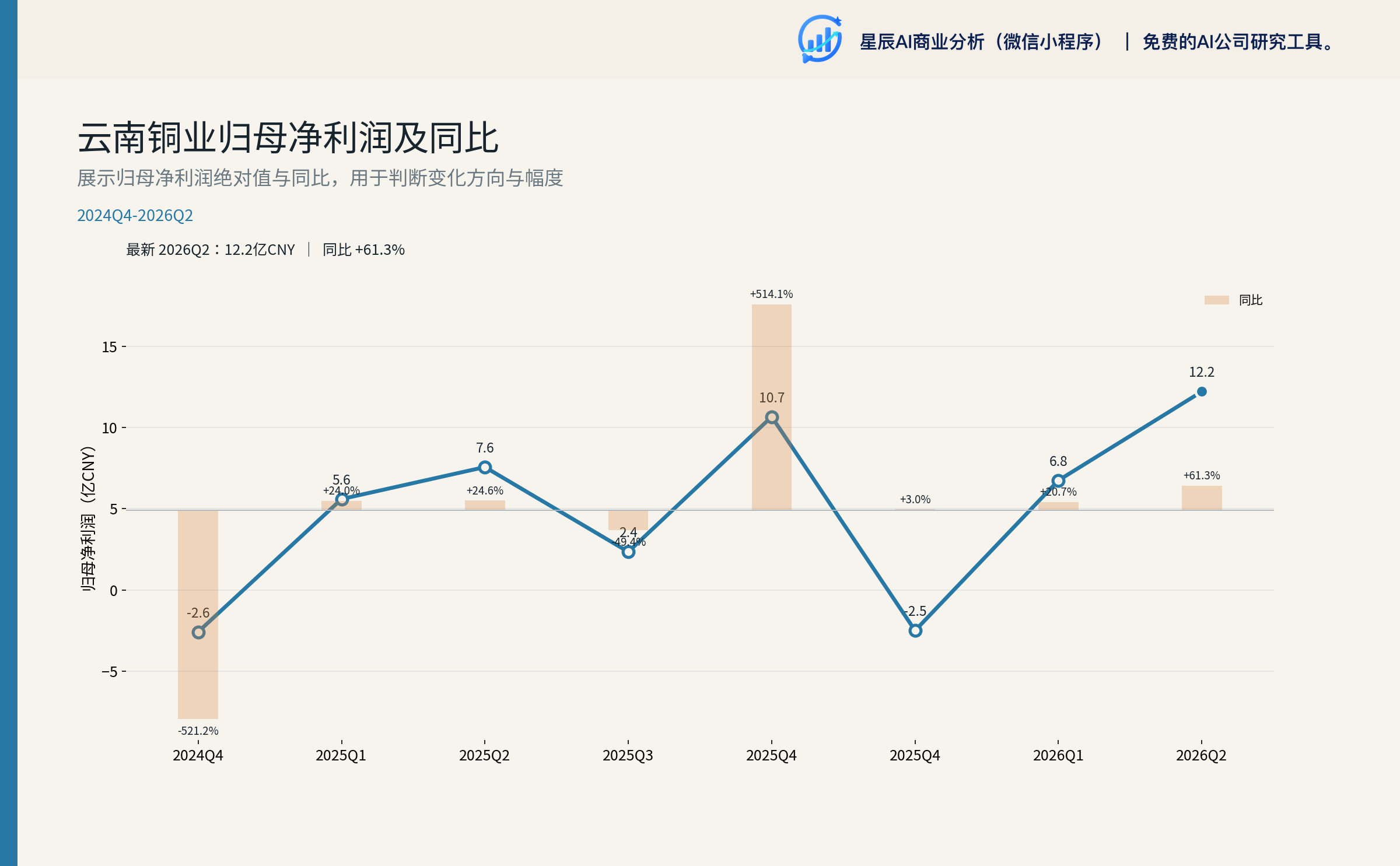Click the 15 y-axis tick label
Viewport: 1400px width, 866px height.
click(x=110, y=347)
